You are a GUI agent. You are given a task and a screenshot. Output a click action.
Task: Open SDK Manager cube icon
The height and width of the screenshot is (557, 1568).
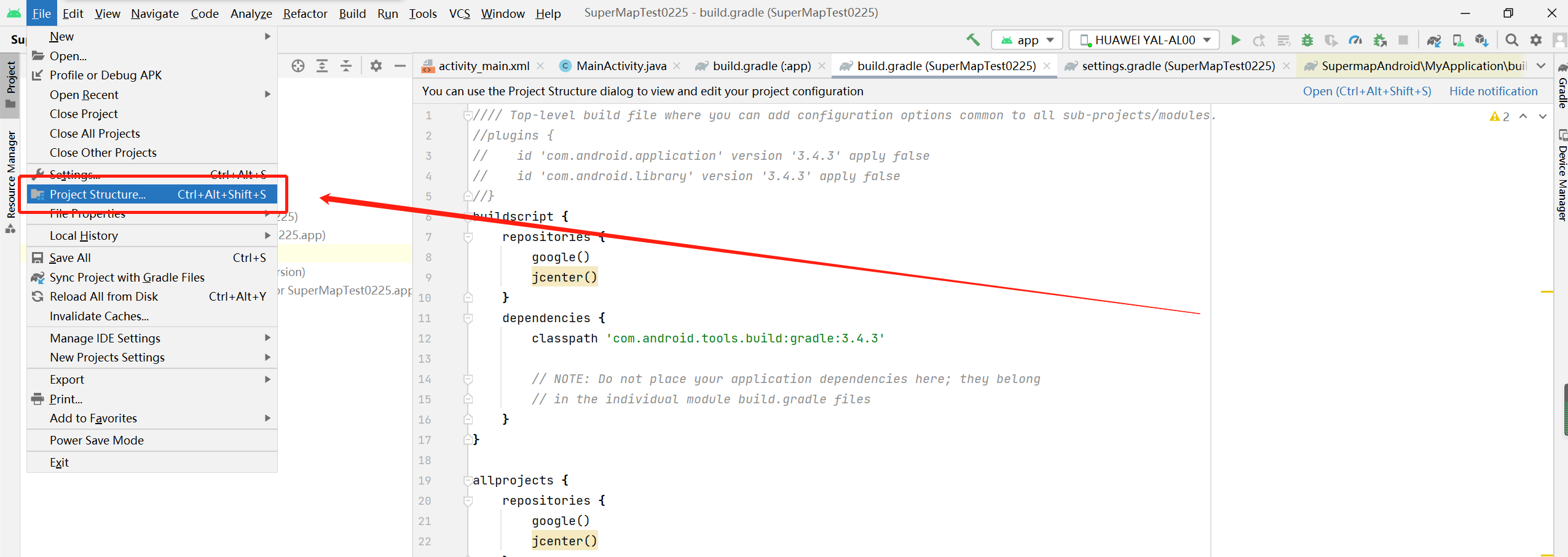click(x=1481, y=40)
